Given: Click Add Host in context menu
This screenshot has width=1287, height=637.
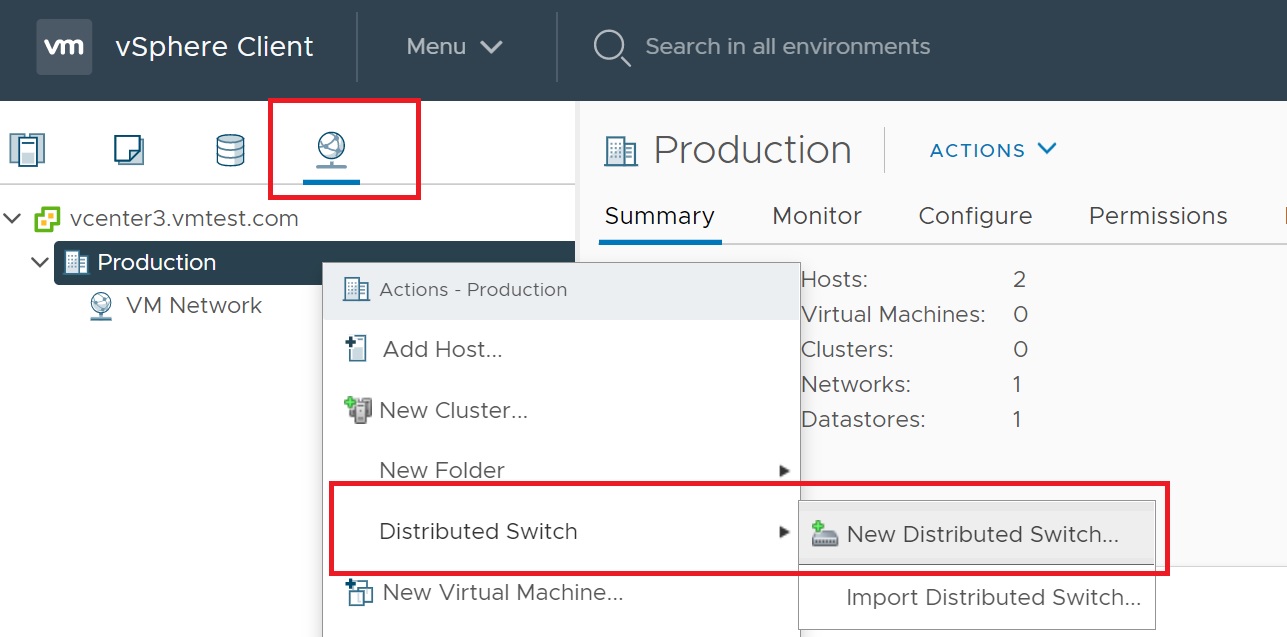Looking at the screenshot, I should (x=441, y=349).
